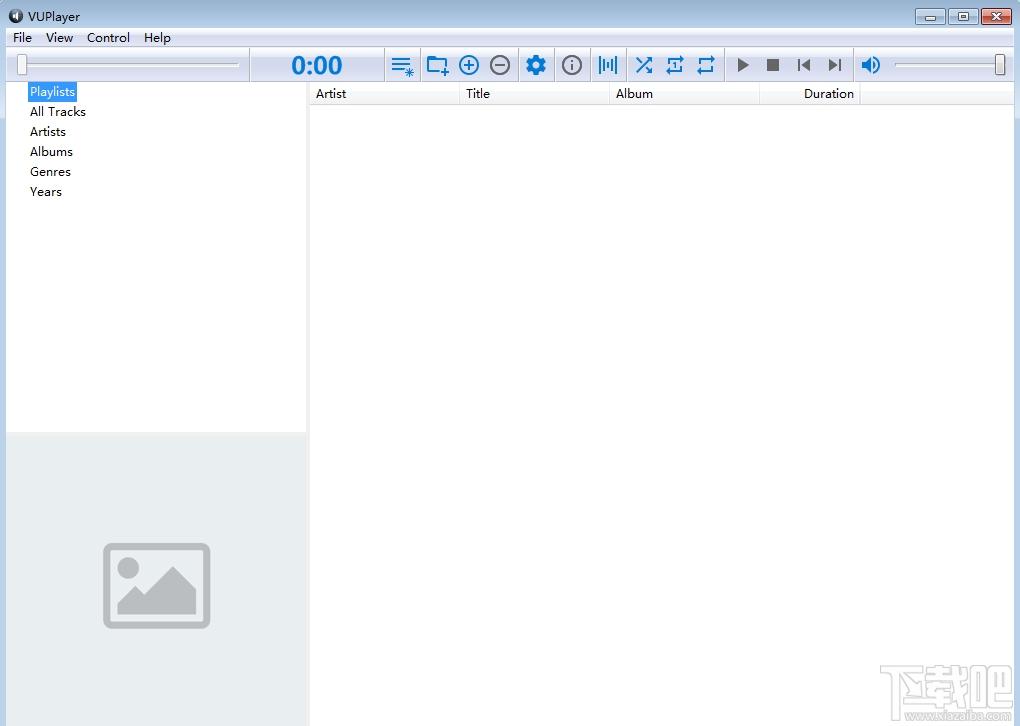This screenshot has height=726, width=1020.
Task: Click the new playlist icon
Action: coord(403,65)
